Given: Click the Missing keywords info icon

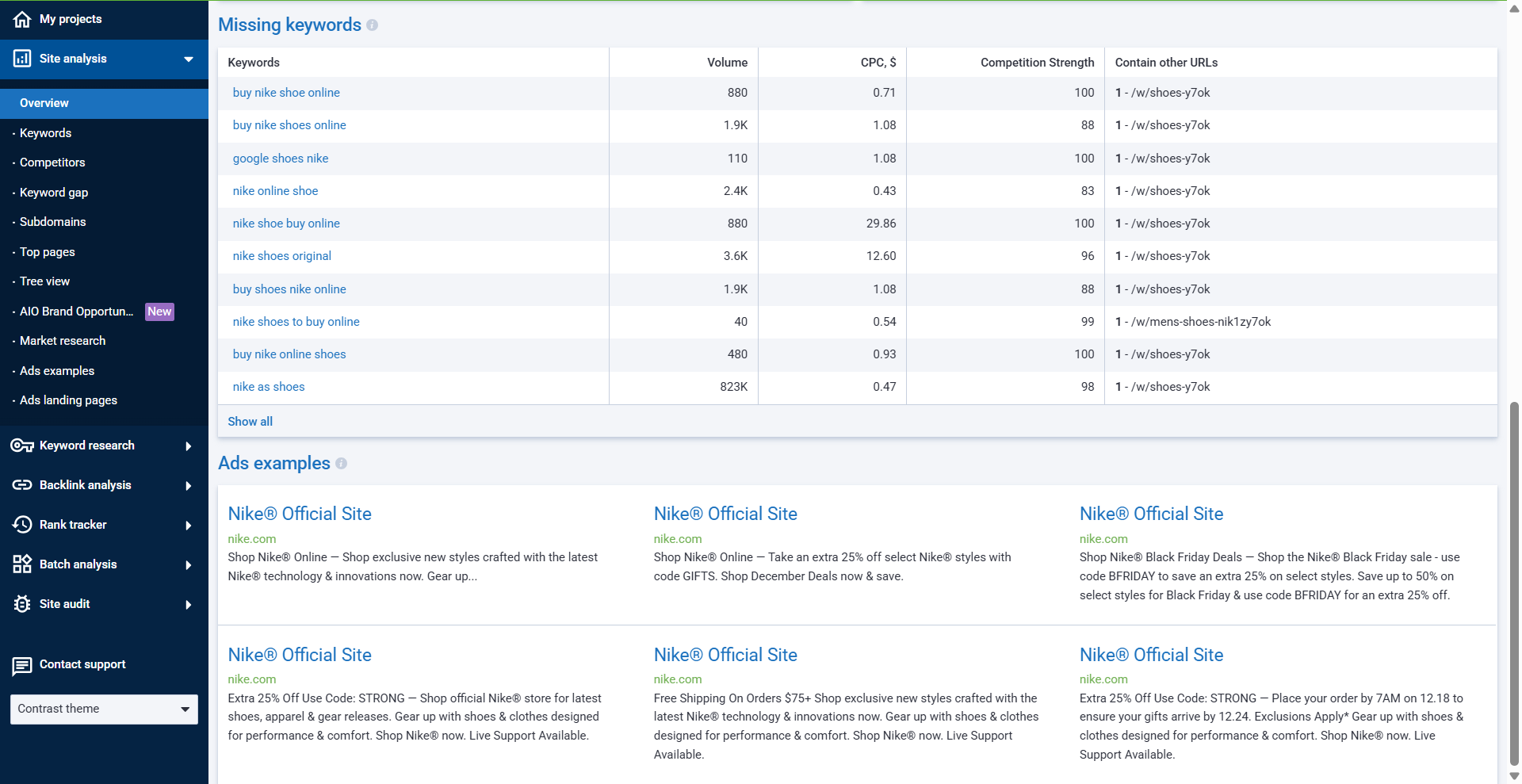Looking at the screenshot, I should click(x=373, y=25).
